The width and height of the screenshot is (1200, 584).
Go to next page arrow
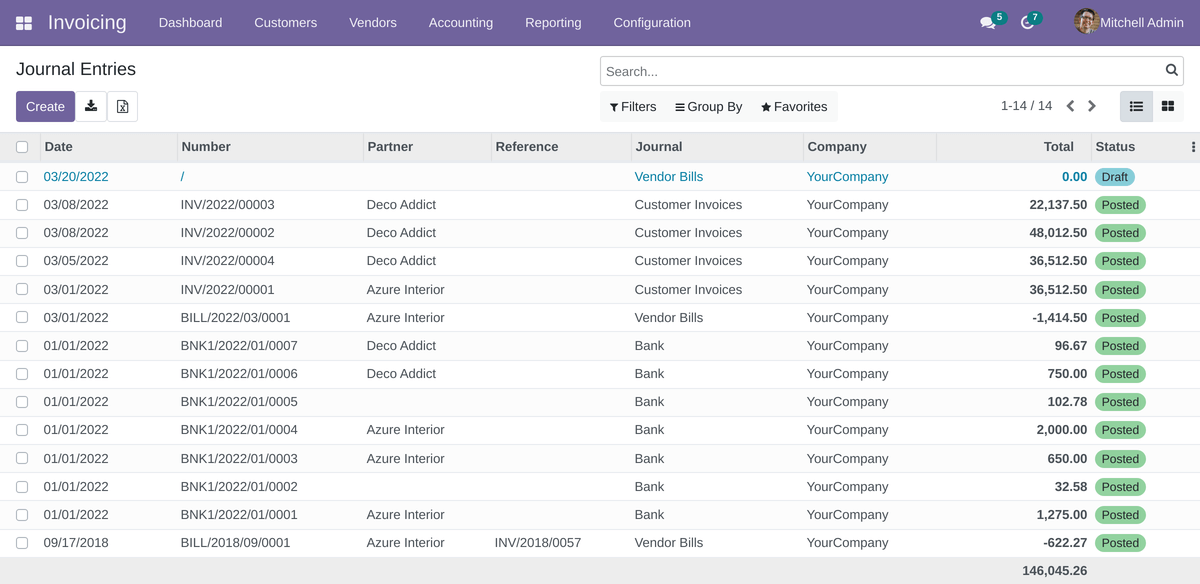[1092, 106]
